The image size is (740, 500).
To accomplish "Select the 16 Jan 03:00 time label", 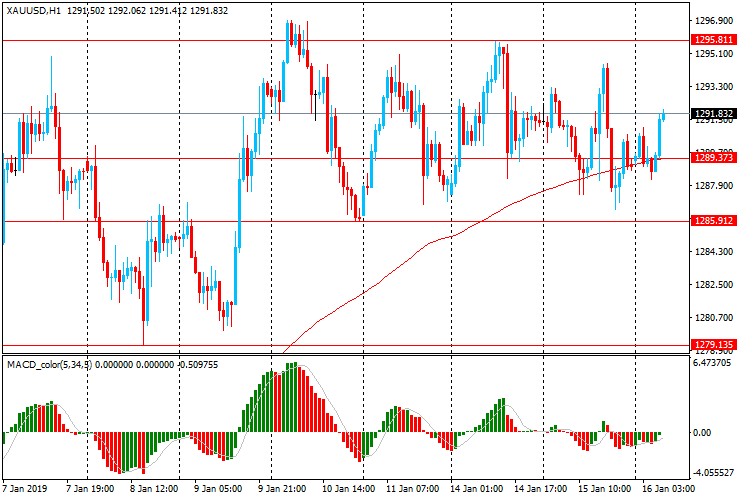I will point(665,490).
